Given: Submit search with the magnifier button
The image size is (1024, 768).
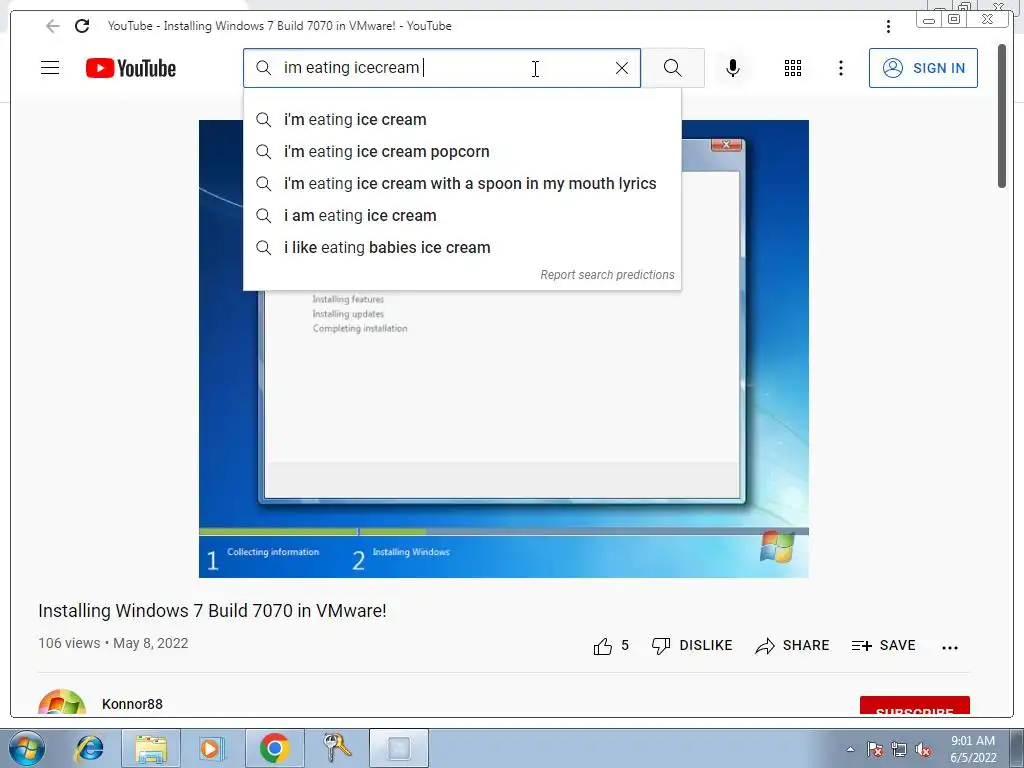Looking at the screenshot, I should [x=673, y=68].
